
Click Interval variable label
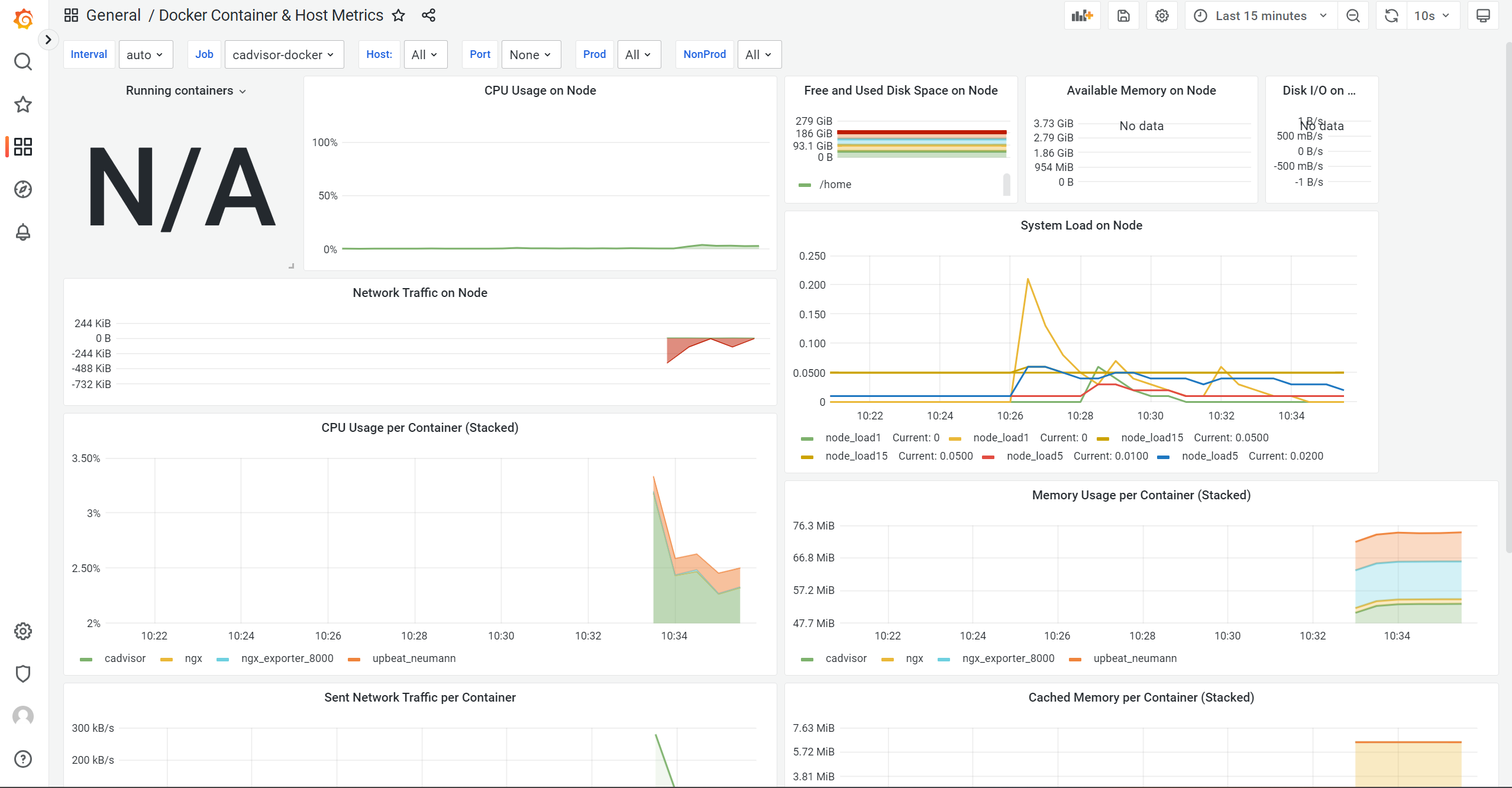(x=89, y=54)
